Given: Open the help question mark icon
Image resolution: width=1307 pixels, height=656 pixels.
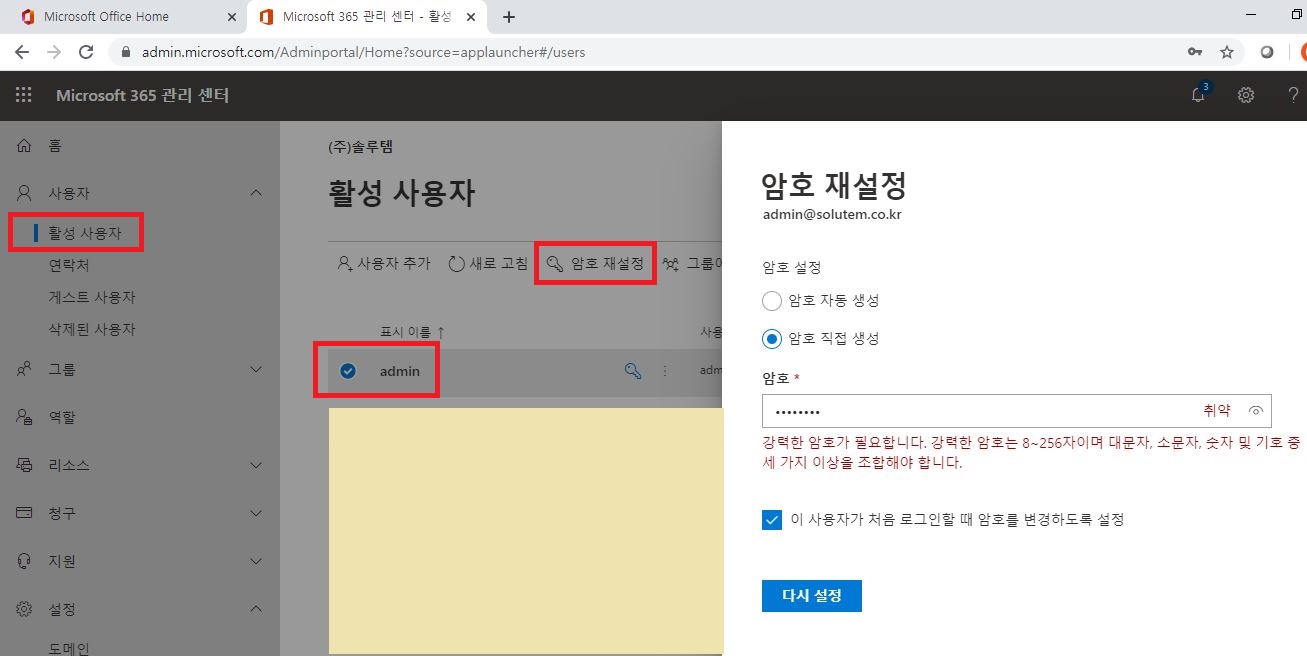Looking at the screenshot, I should point(1293,96).
